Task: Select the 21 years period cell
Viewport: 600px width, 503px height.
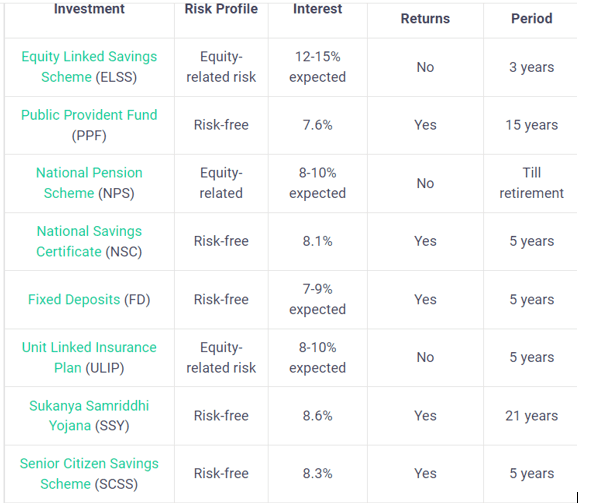Action: (532, 416)
